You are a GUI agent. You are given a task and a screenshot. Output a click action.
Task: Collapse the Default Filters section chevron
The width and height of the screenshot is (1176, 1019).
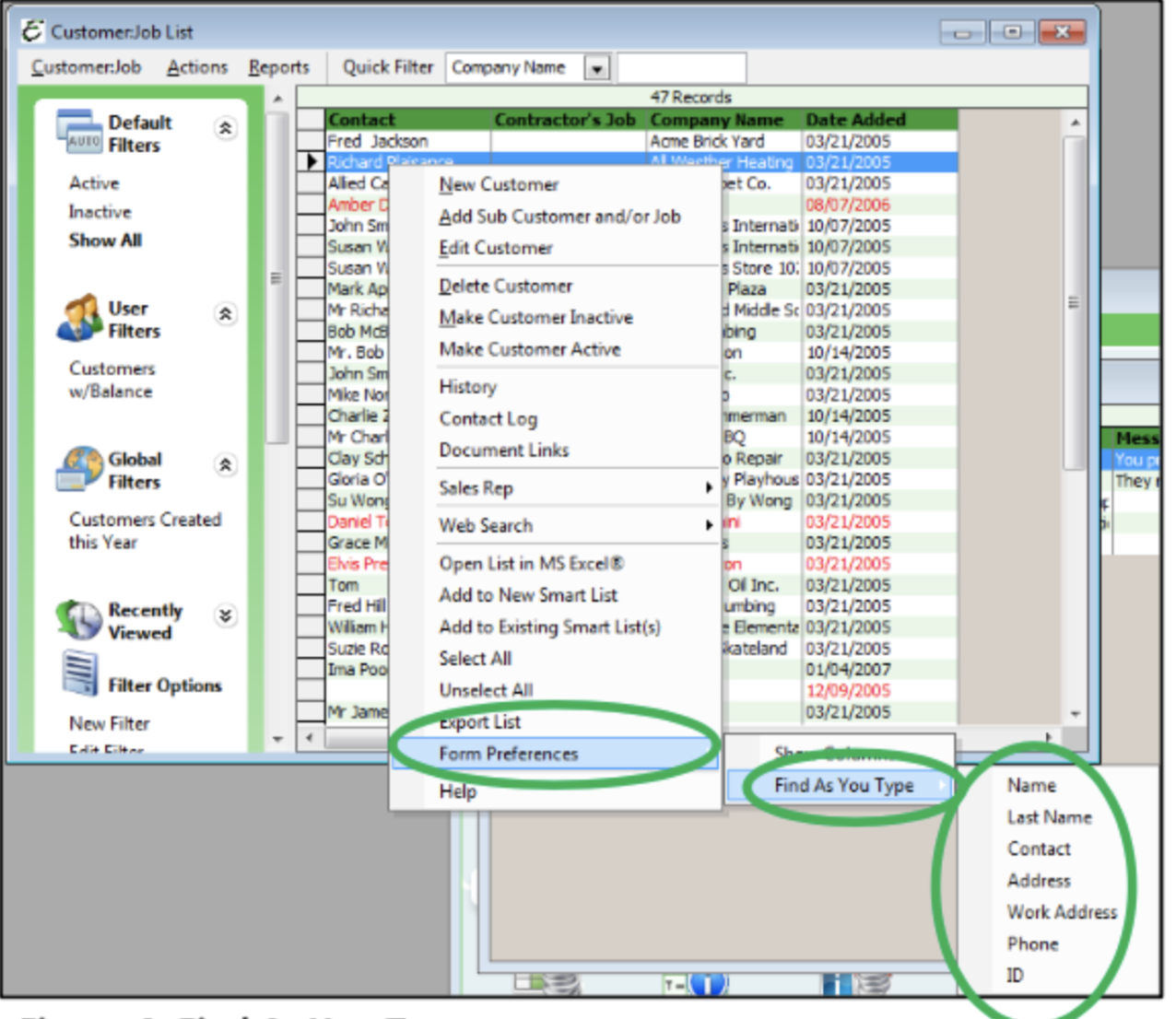226,129
